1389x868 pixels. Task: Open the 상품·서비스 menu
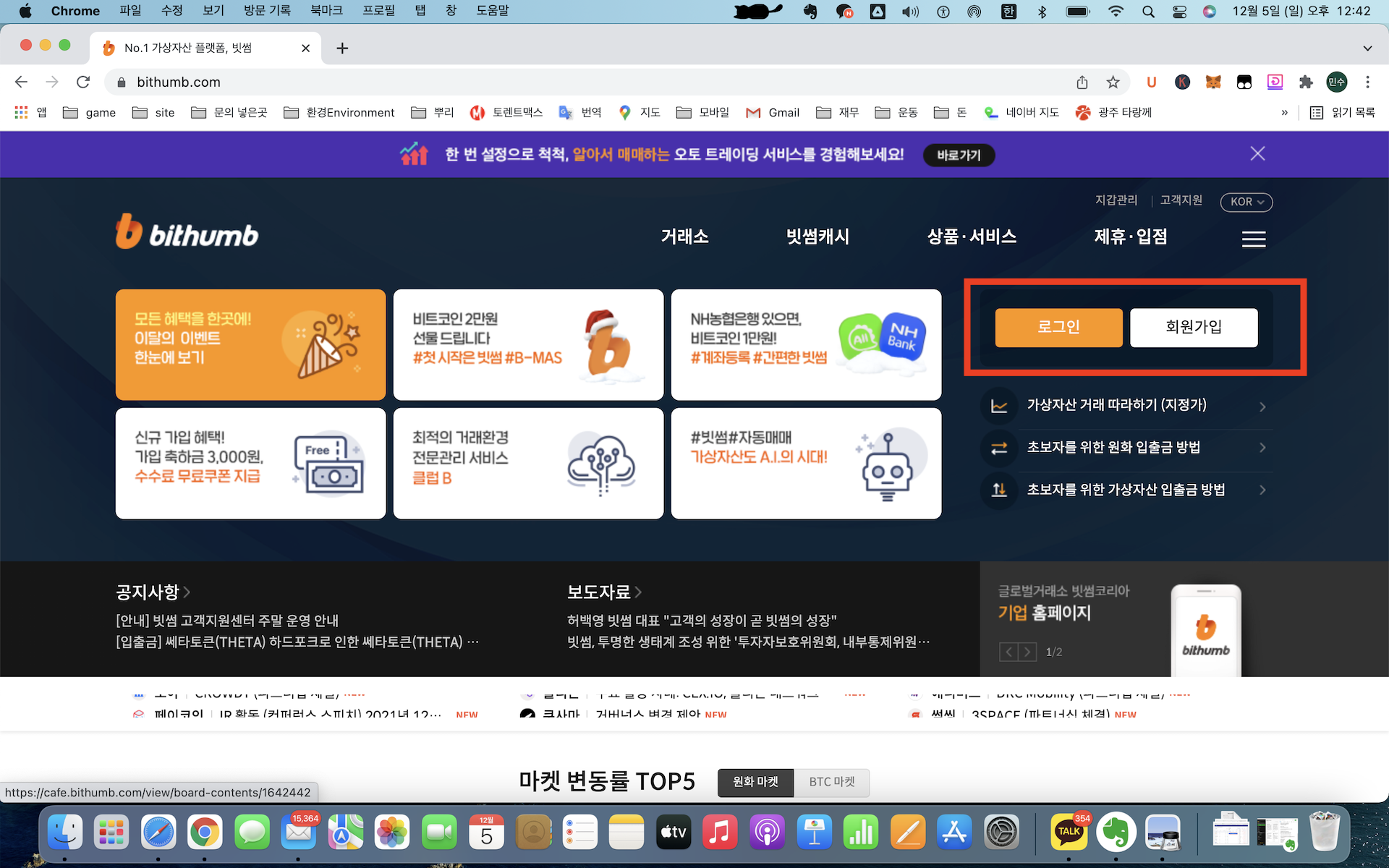point(972,237)
